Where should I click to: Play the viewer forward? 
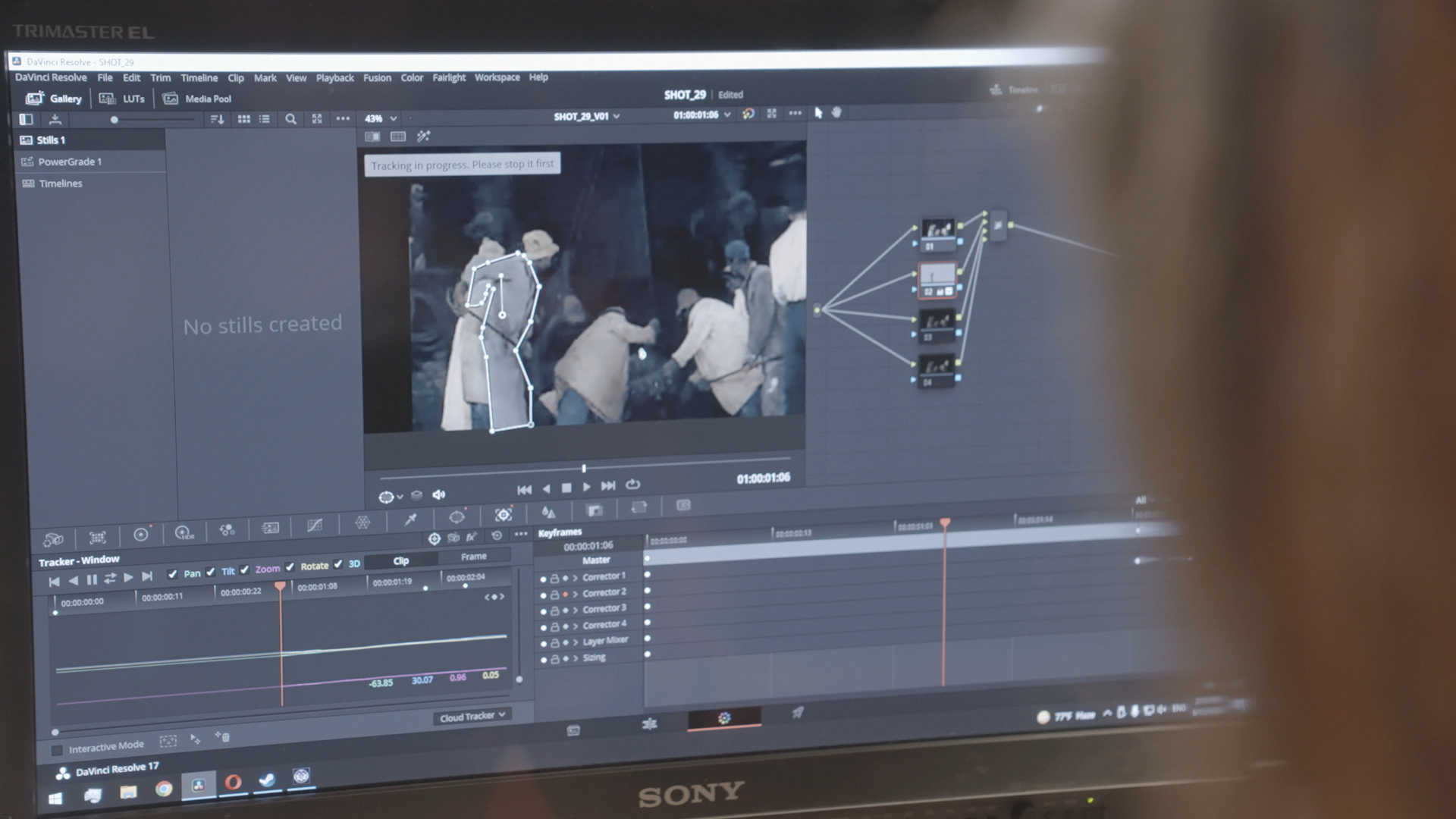[x=586, y=487]
